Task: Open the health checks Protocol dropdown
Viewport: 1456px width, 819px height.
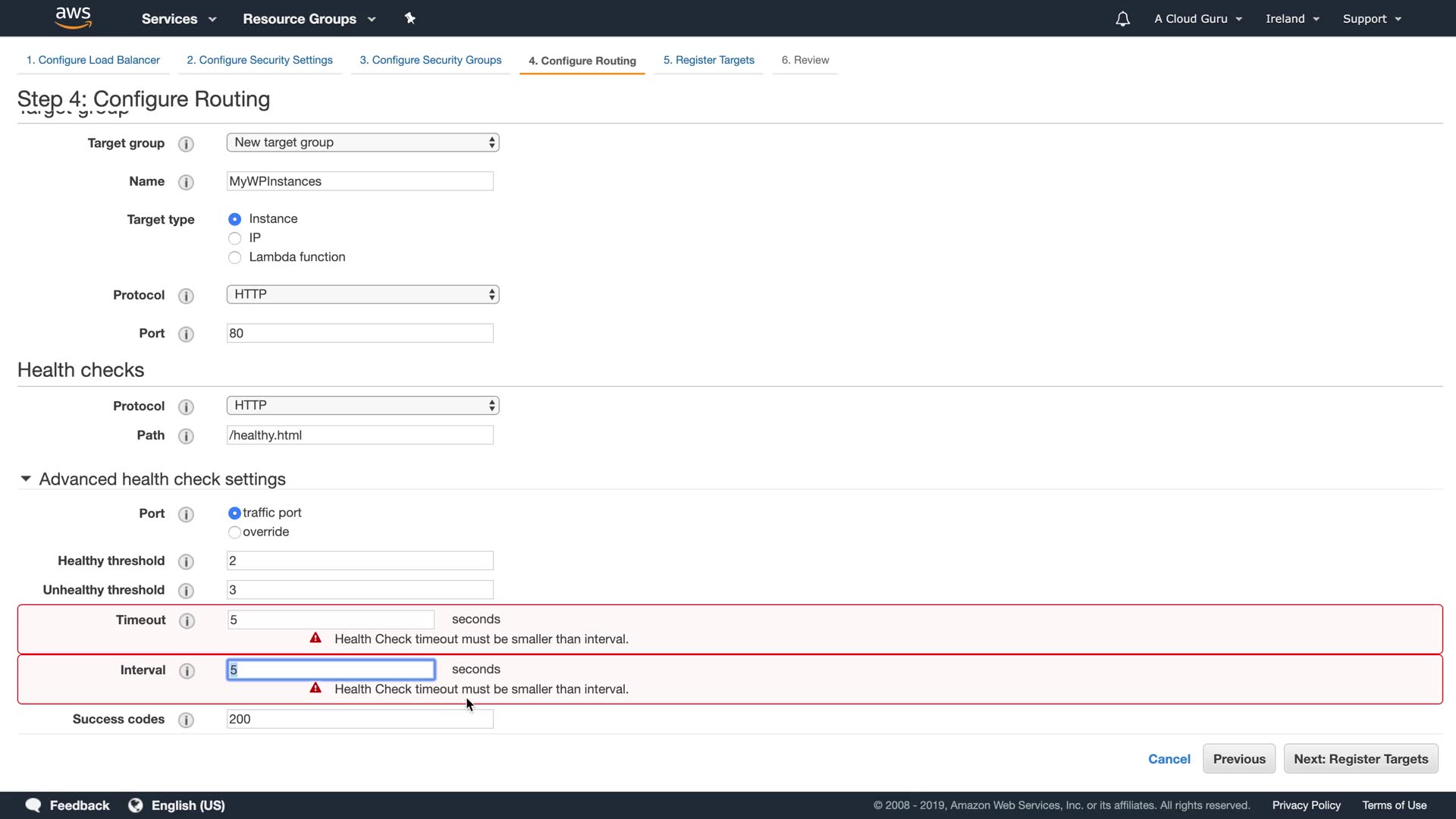Action: pos(362,406)
